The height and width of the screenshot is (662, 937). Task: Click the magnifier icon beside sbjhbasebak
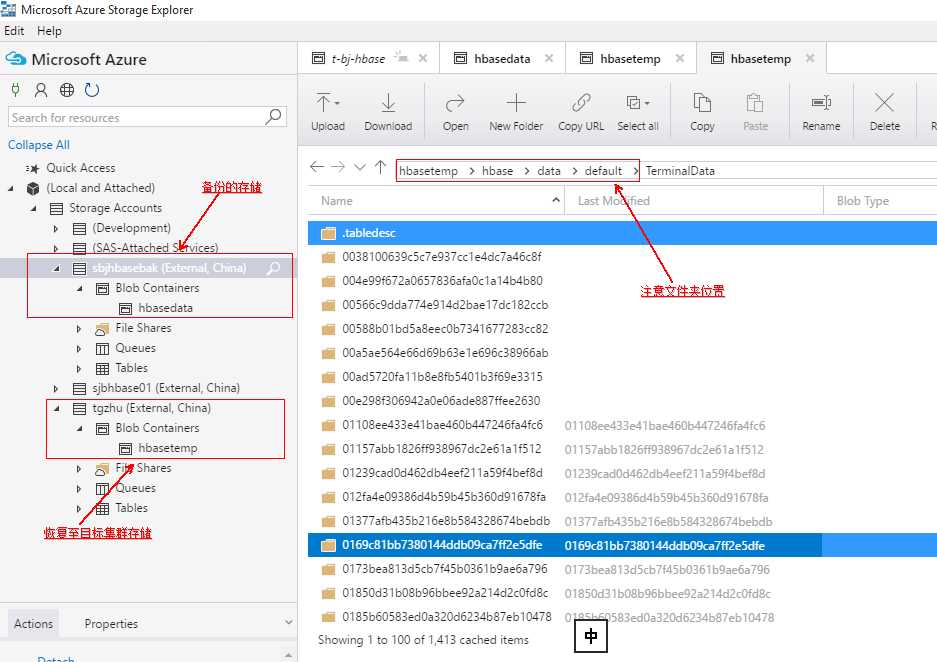click(273, 268)
